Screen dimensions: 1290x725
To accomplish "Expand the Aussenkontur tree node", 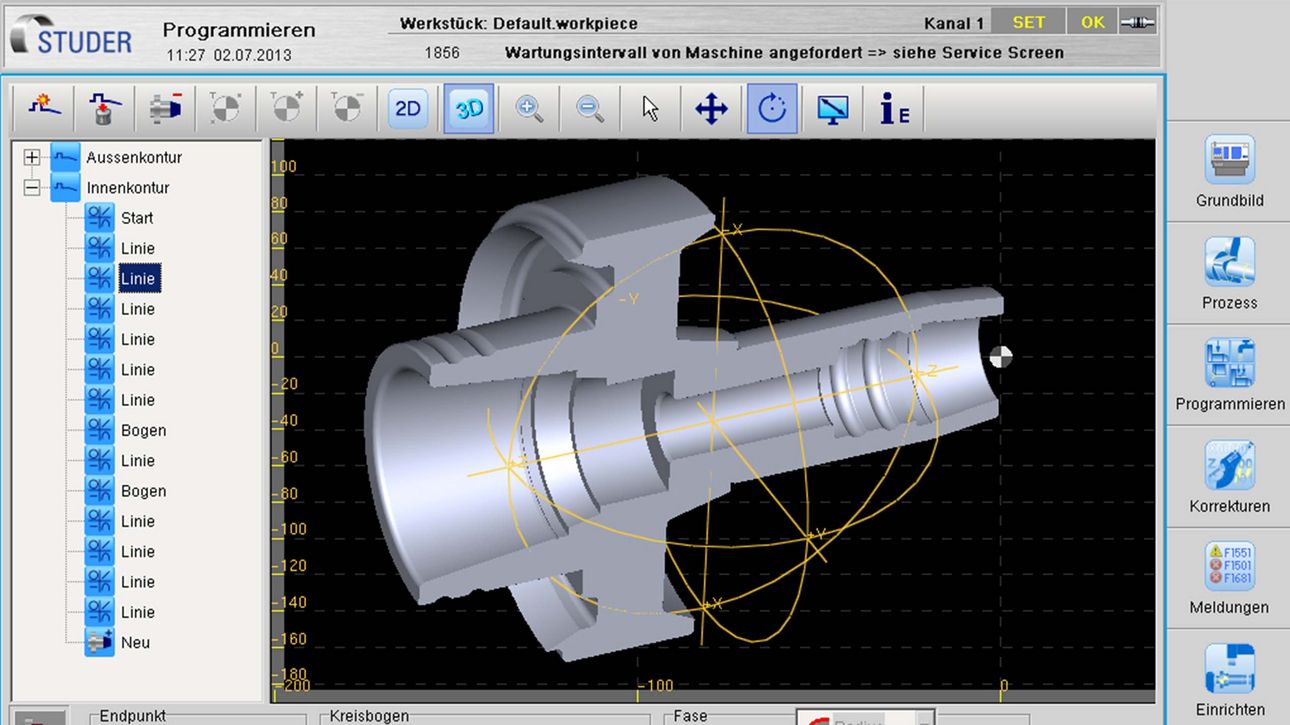I will tap(32, 158).
